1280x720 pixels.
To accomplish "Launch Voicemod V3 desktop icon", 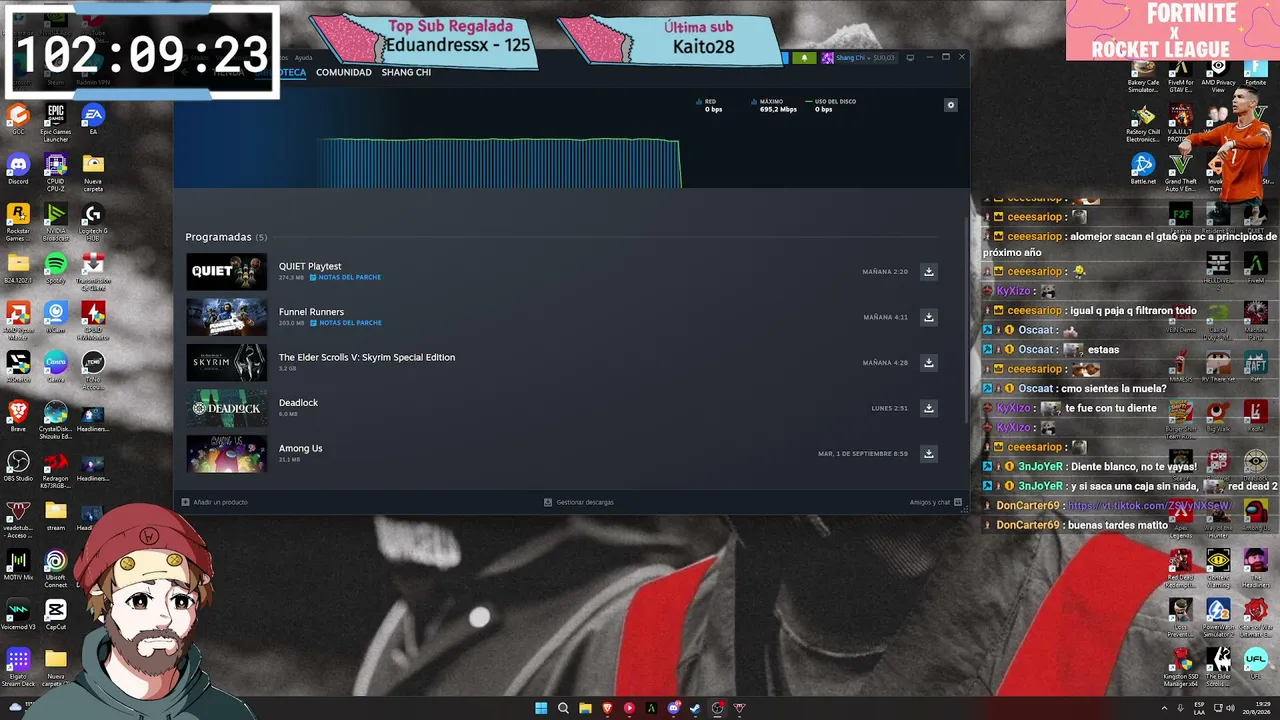I will click(x=18, y=613).
